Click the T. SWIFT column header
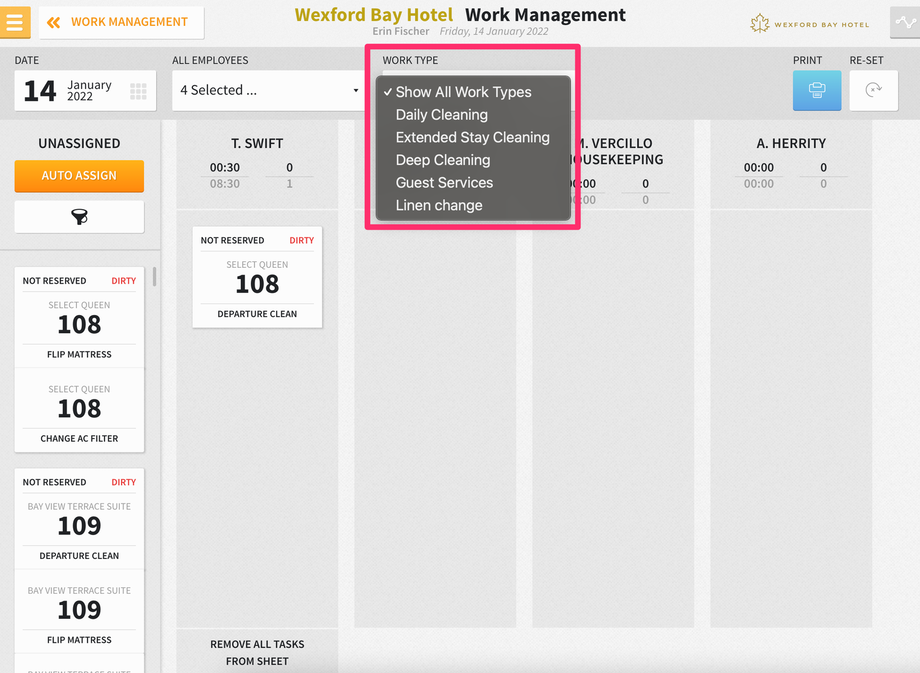This screenshot has width=920, height=673. click(257, 143)
